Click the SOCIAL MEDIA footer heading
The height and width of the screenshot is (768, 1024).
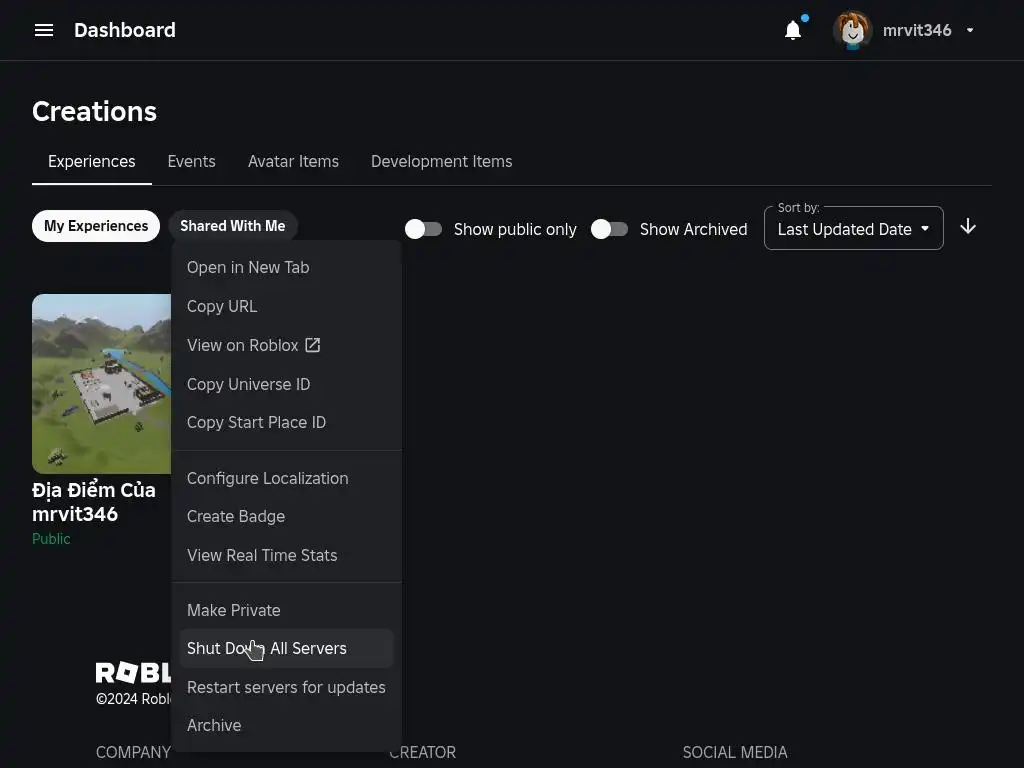click(735, 752)
